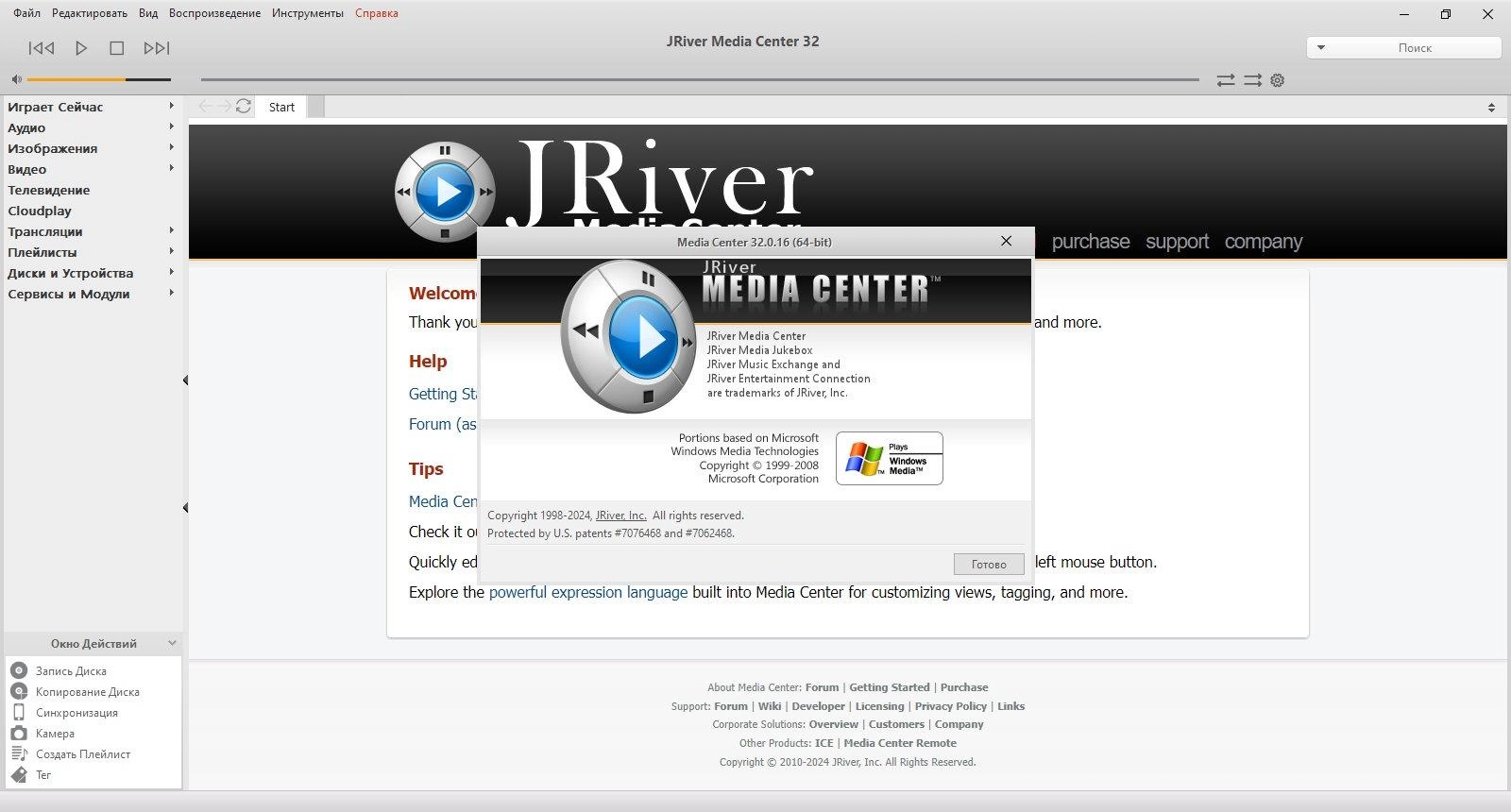Refresh the current view

244,107
